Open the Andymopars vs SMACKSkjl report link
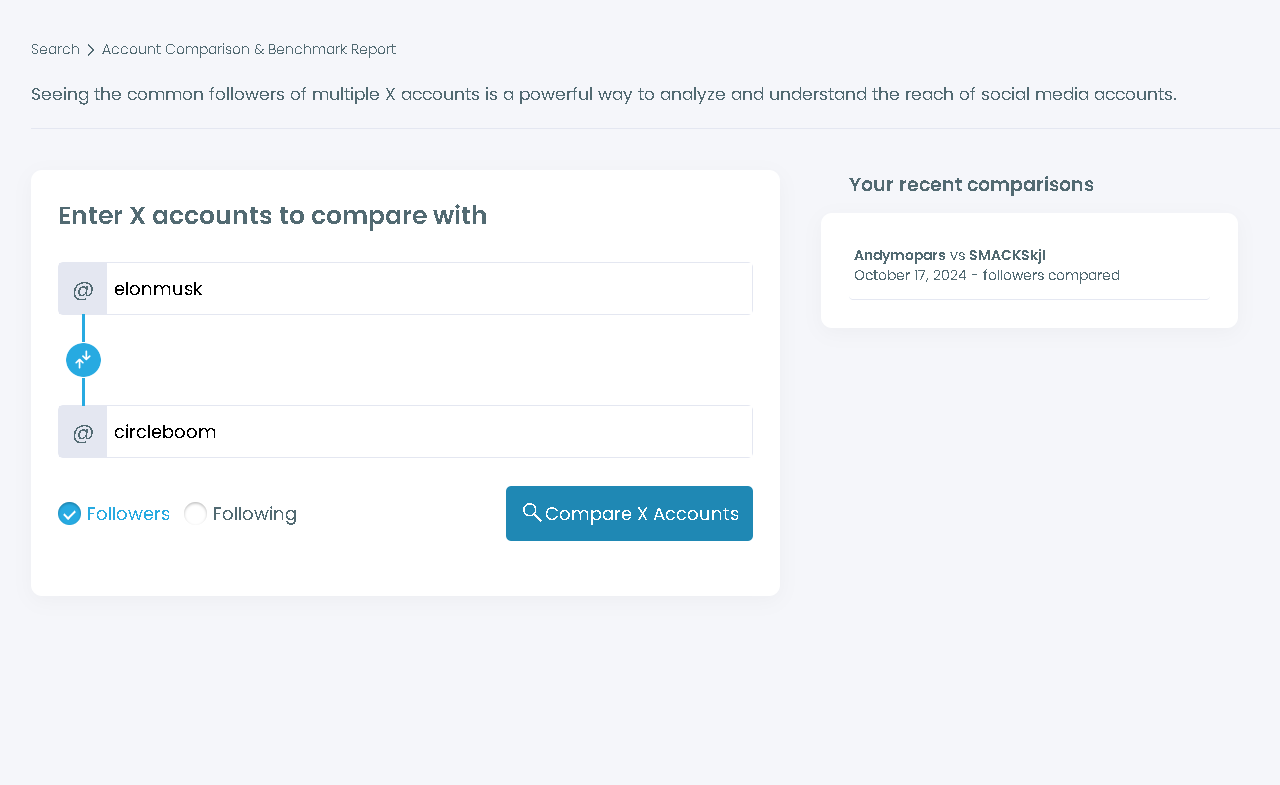The height and width of the screenshot is (785, 1280). [949, 255]
